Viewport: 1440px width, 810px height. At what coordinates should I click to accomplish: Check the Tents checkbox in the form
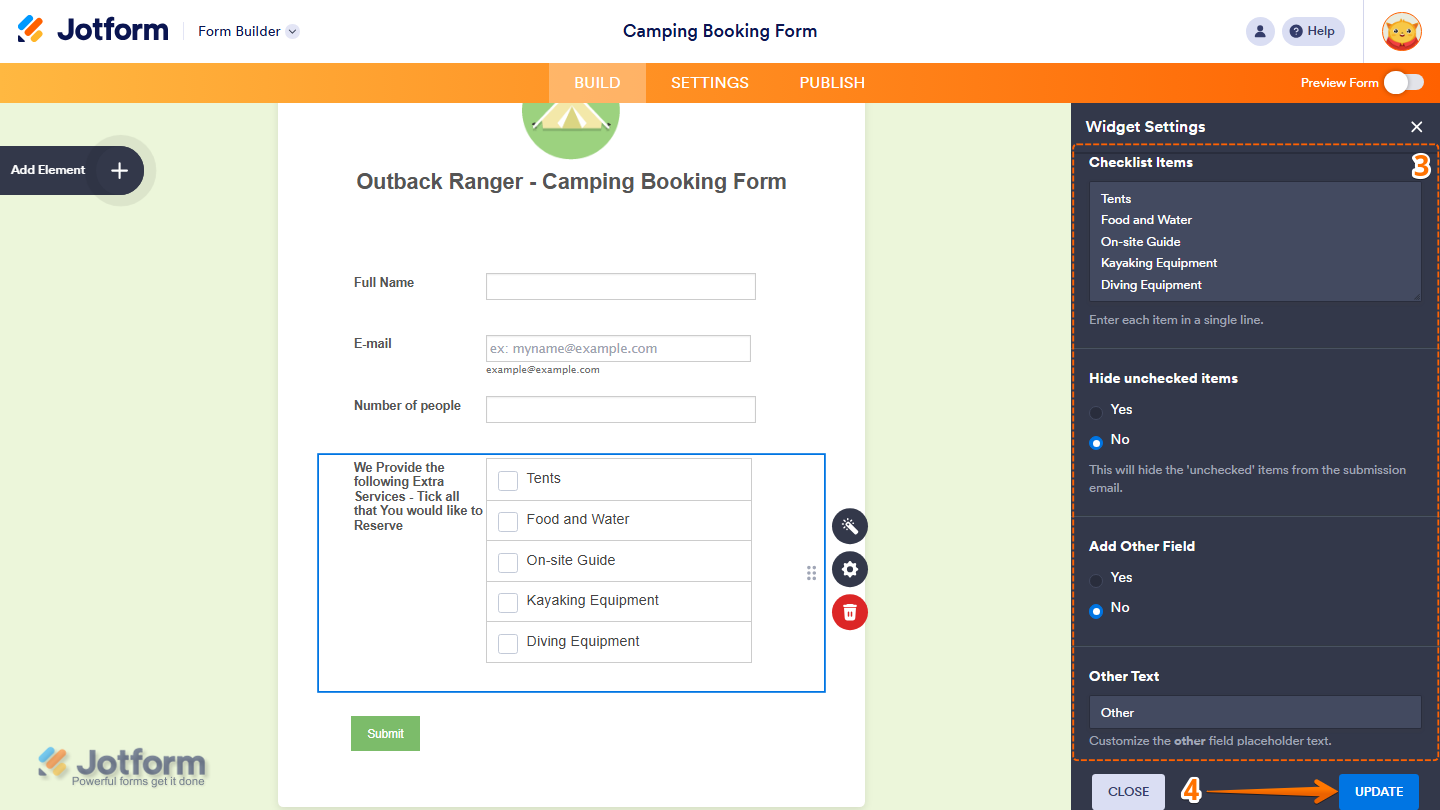pos(507,480)
